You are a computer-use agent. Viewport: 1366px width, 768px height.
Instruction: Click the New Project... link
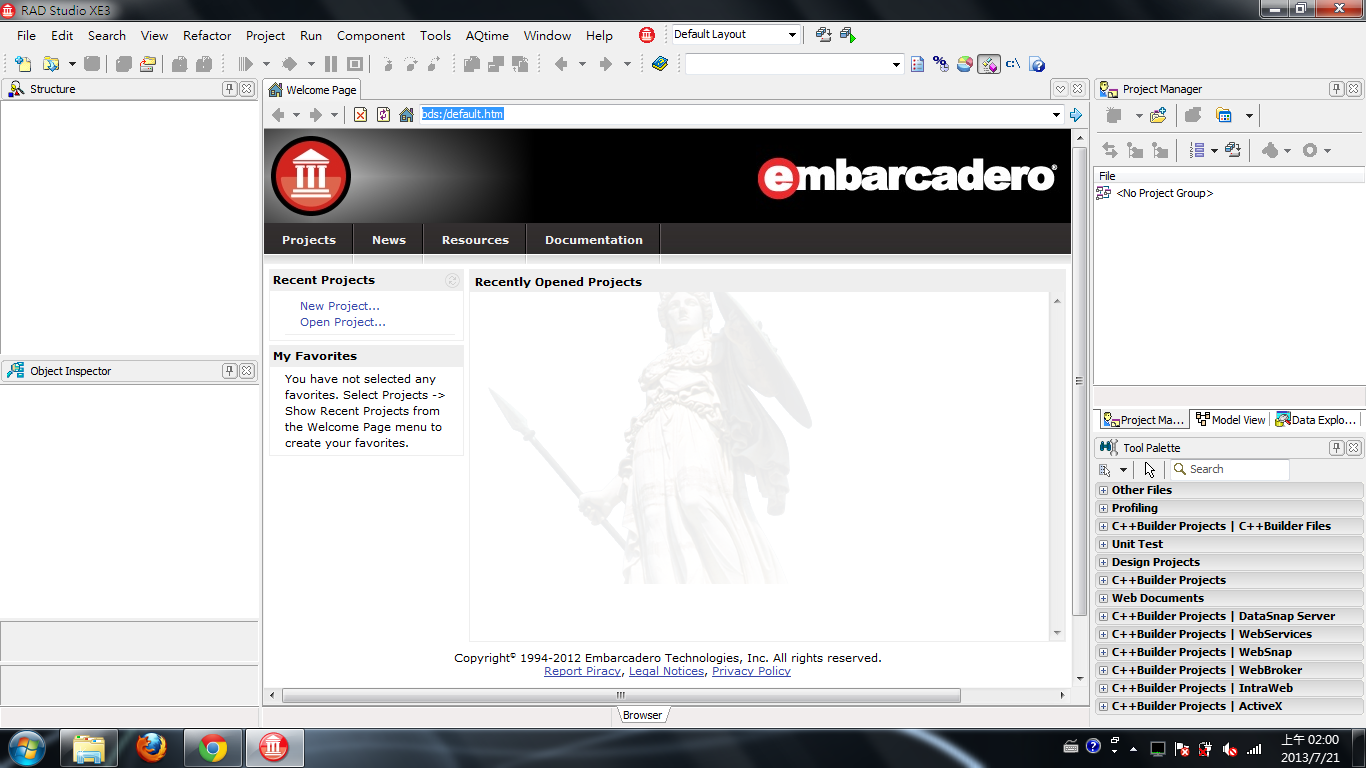click(340, 306)
